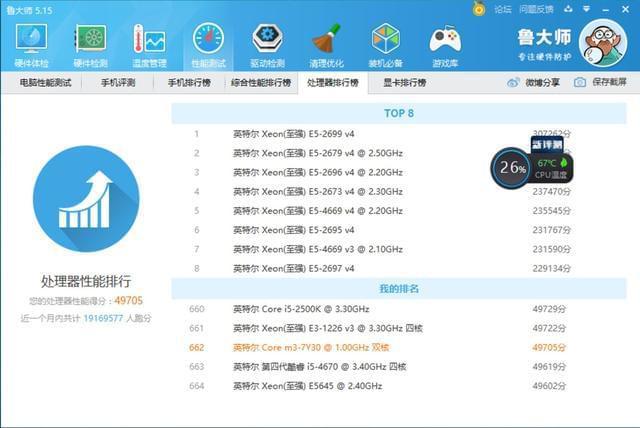This screenshot has width=640, height=428.
Task: Click the 我的排名 section header
Action: click(399, 288)
